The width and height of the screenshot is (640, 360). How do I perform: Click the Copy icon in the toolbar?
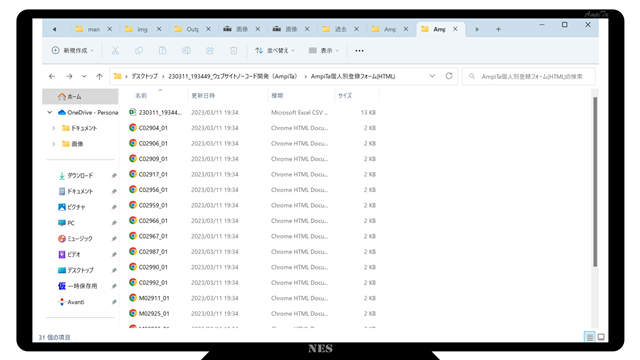click(139, 51)
